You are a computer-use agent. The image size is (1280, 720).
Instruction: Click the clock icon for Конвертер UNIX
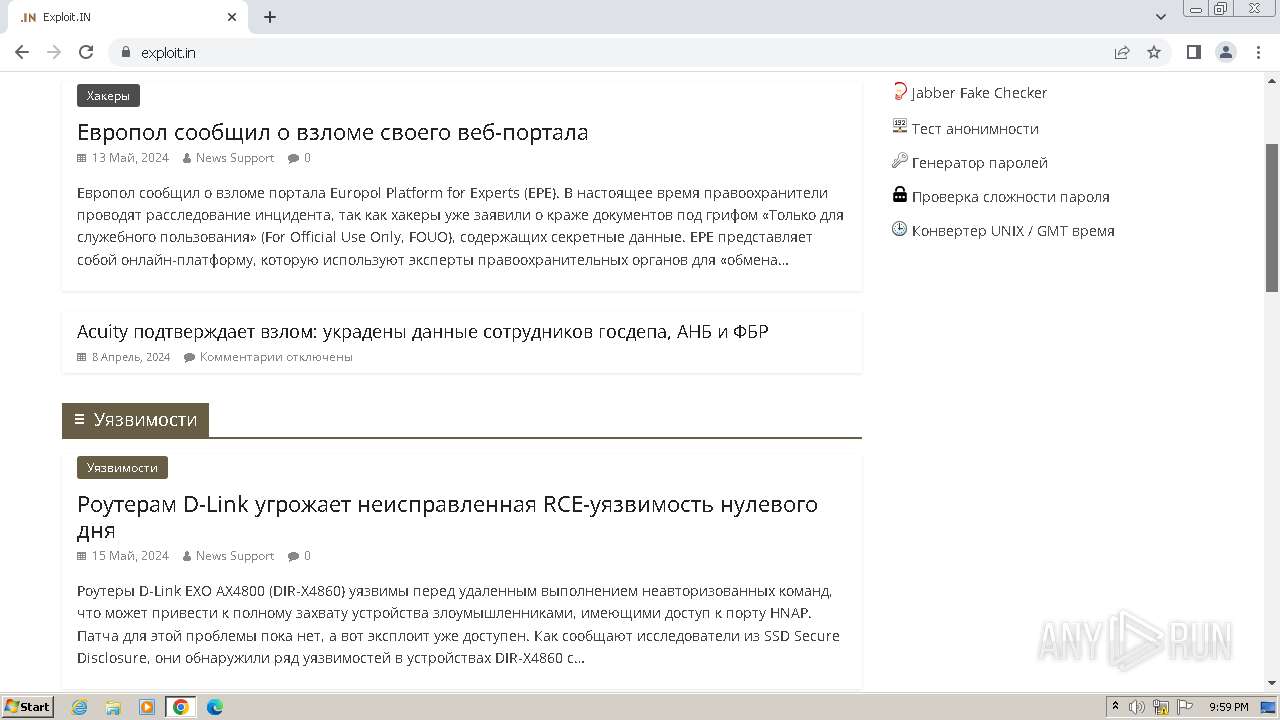click(900, 229)
